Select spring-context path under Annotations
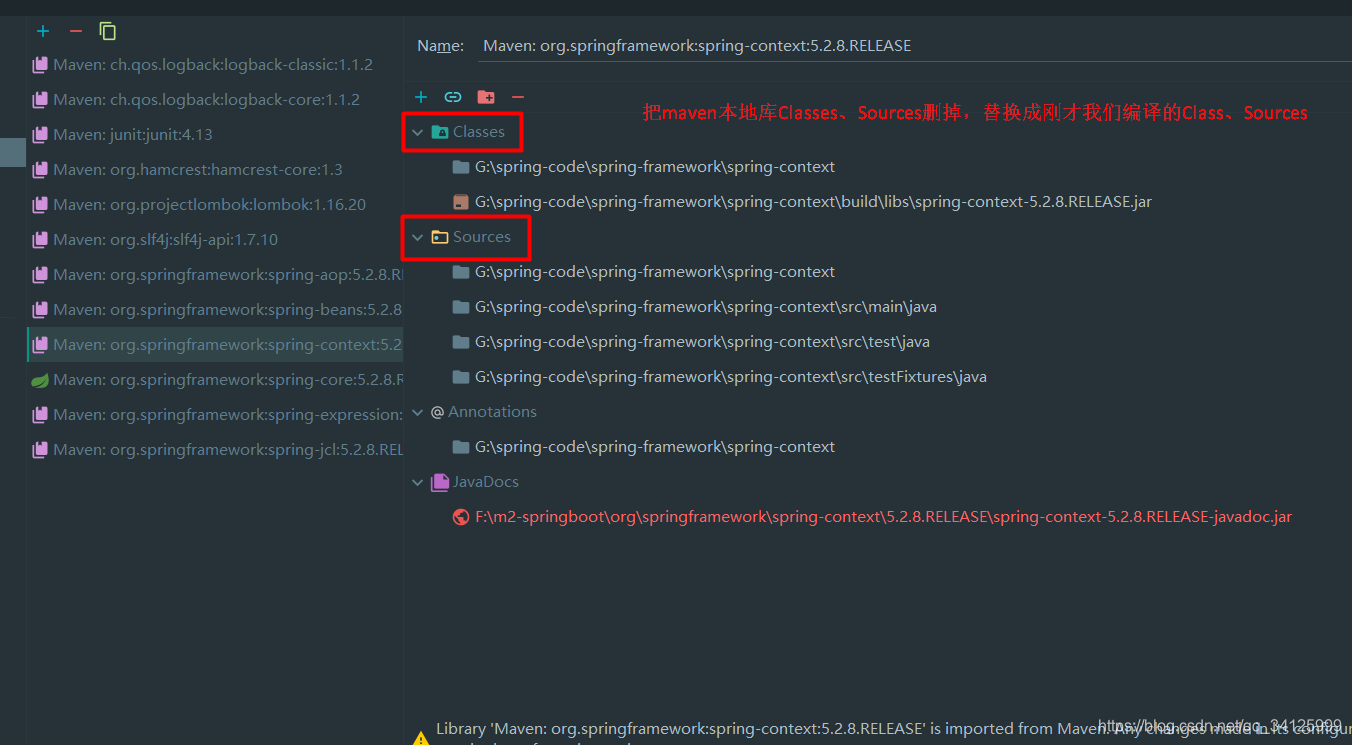1352x745 pixels. (x=655, y=447)
